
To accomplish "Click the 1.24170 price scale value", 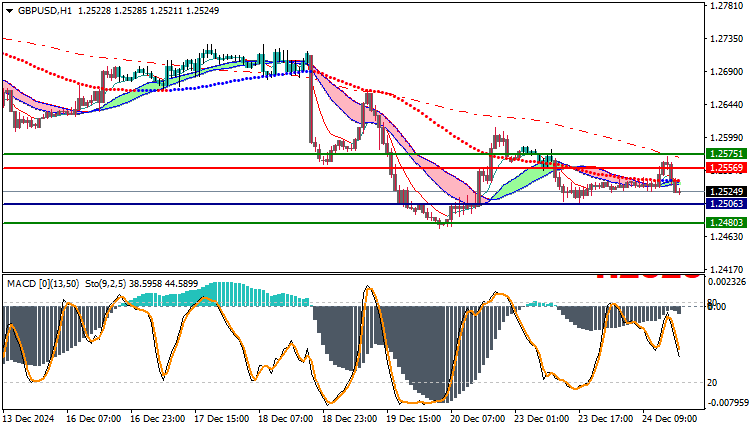I will click(727, 269).
